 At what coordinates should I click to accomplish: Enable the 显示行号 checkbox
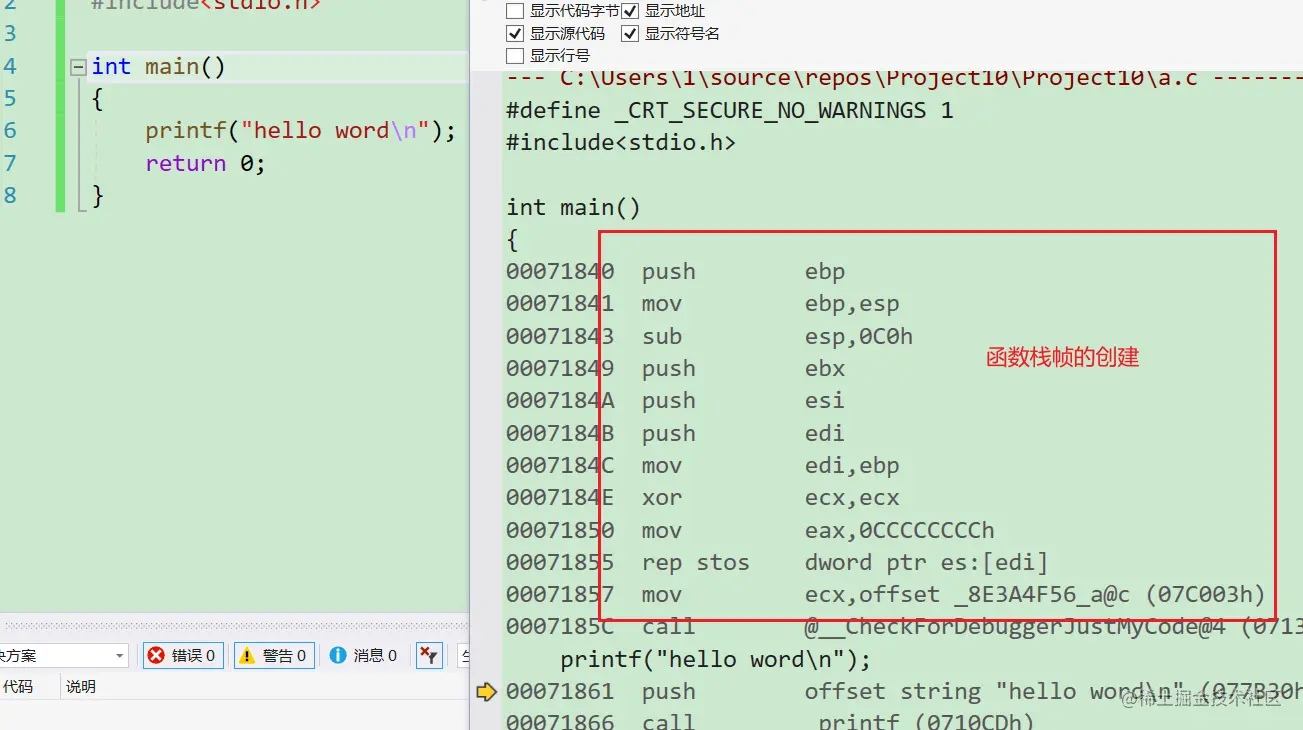click(515, 55)
